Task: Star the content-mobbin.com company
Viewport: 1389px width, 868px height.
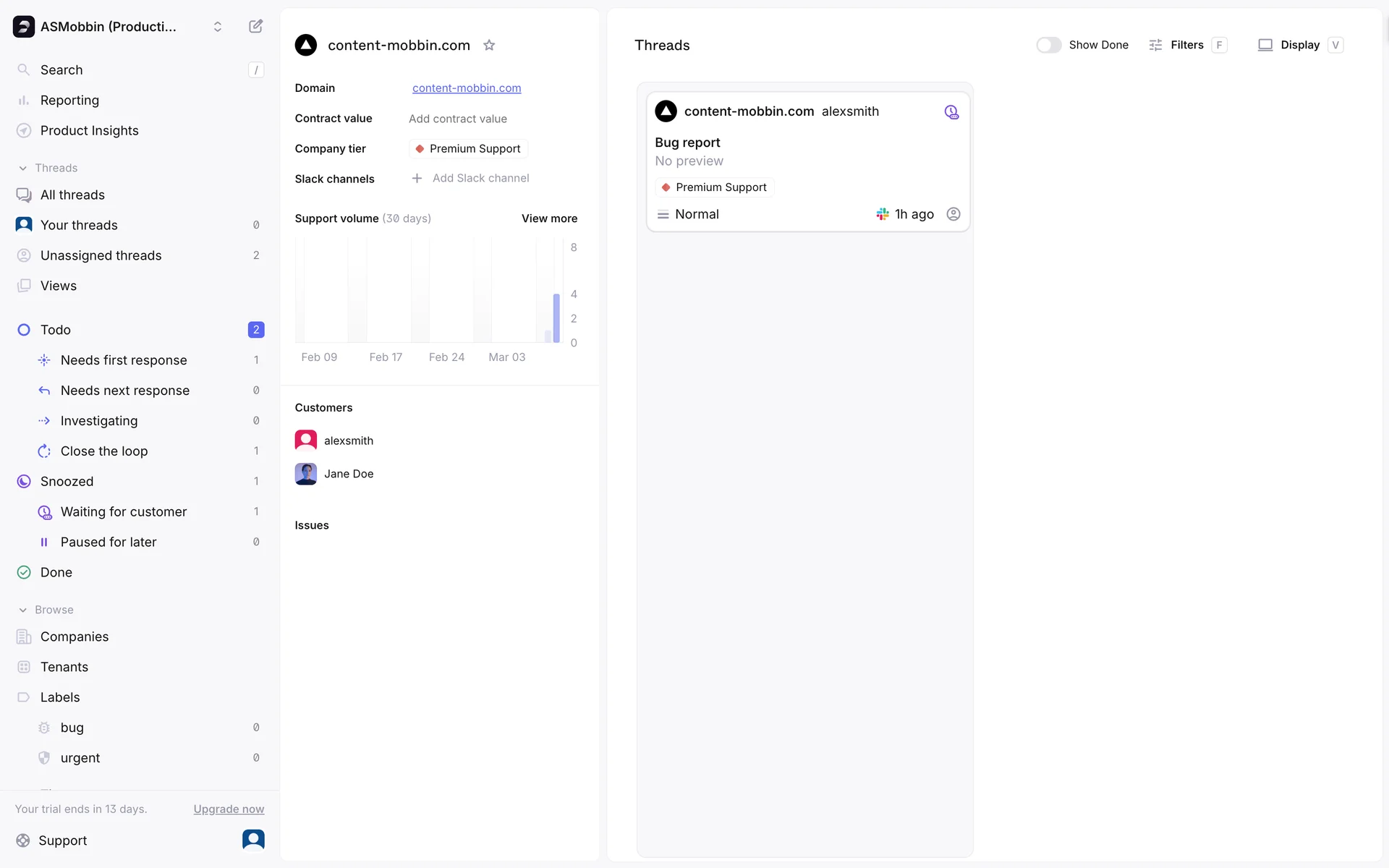Action: click(489, 46)
